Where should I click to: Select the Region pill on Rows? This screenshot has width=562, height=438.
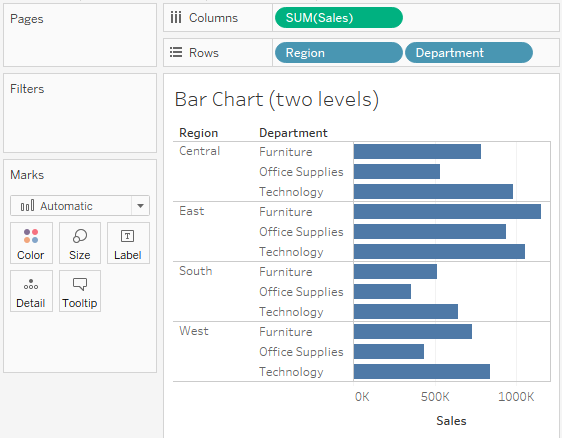(x=339, y=53)
